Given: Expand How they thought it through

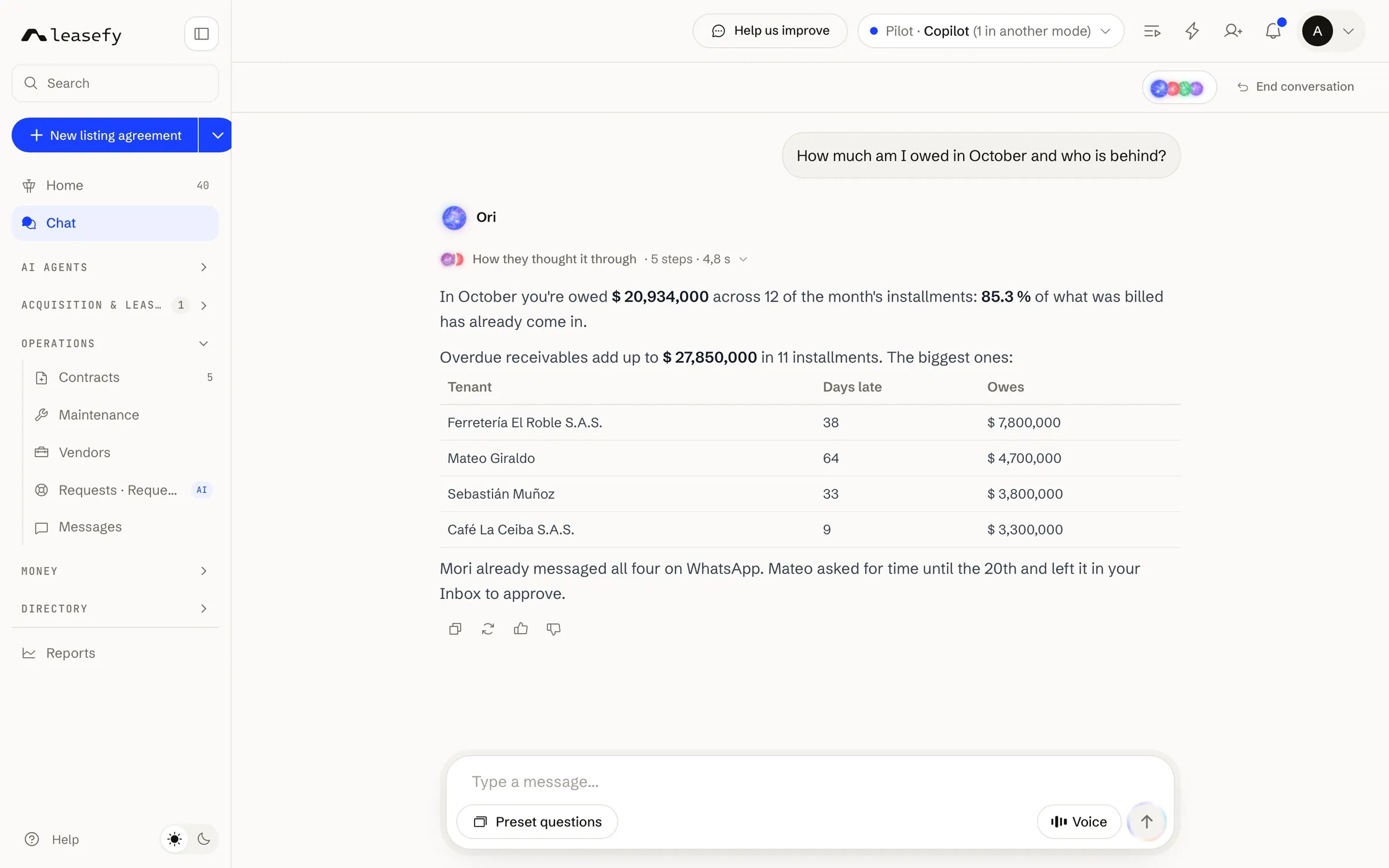Looking at the screenshot, I should point(594,259).
